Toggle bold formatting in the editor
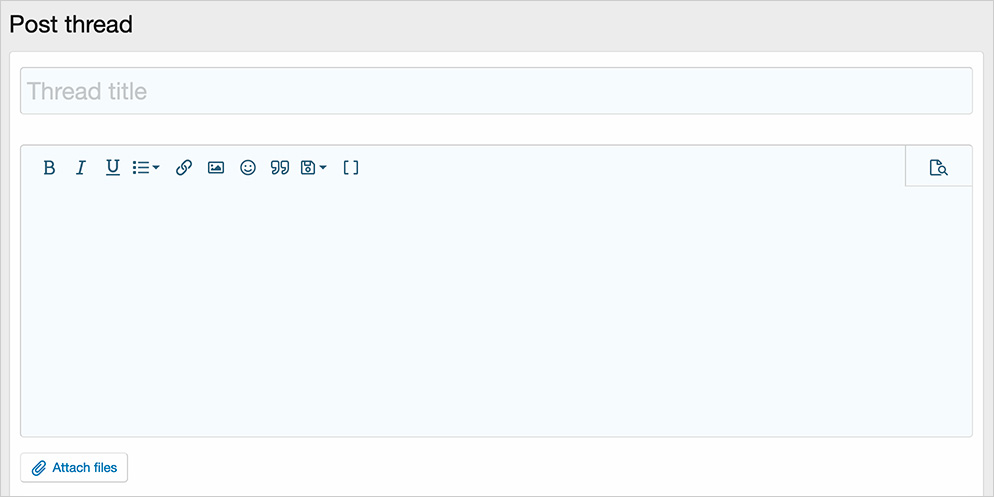 49,168
